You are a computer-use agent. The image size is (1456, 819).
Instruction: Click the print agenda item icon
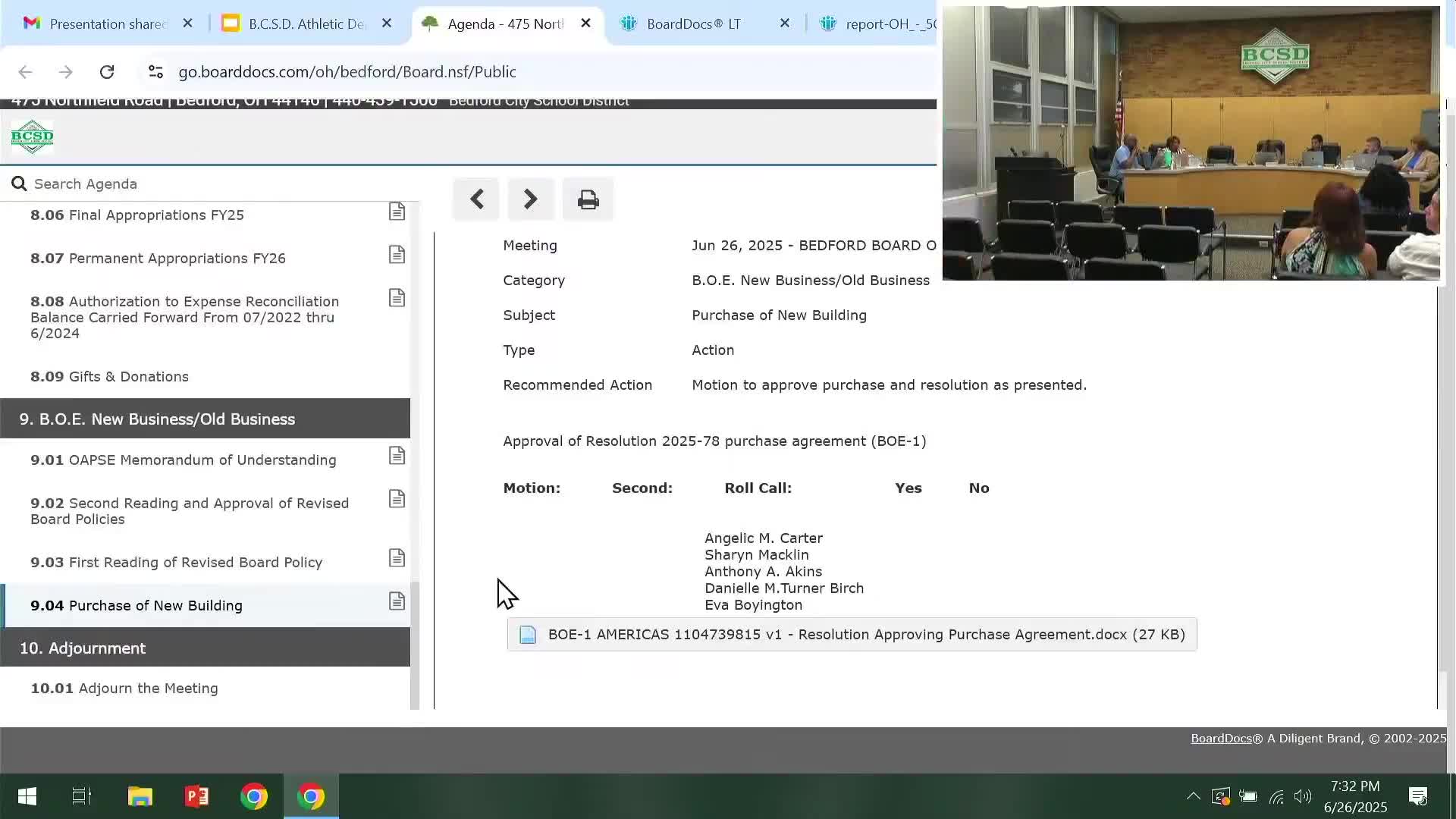(588, 199)
